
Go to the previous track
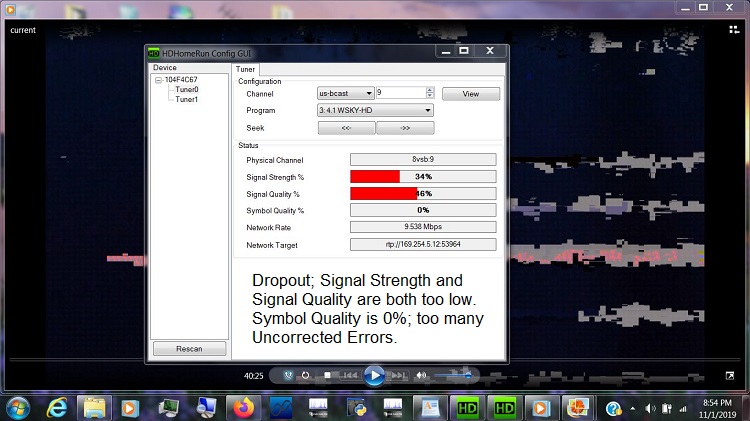click(x=349, y=376)
